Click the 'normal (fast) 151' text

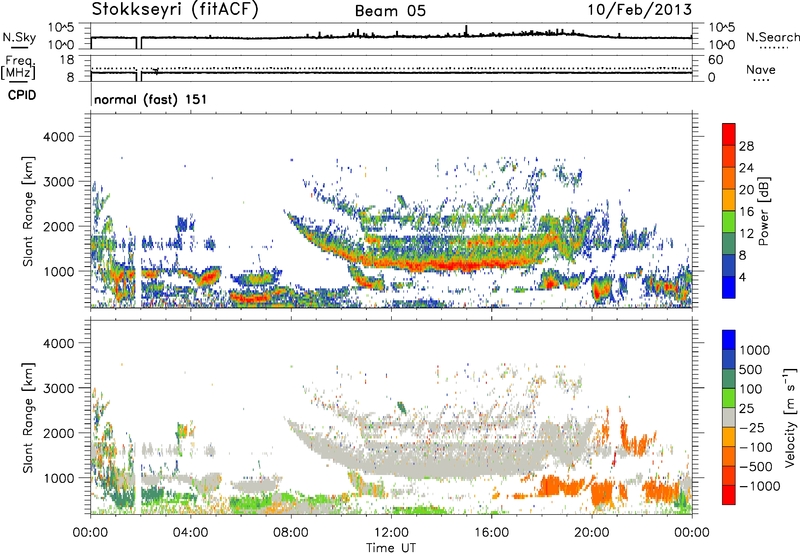coord(151,99)
